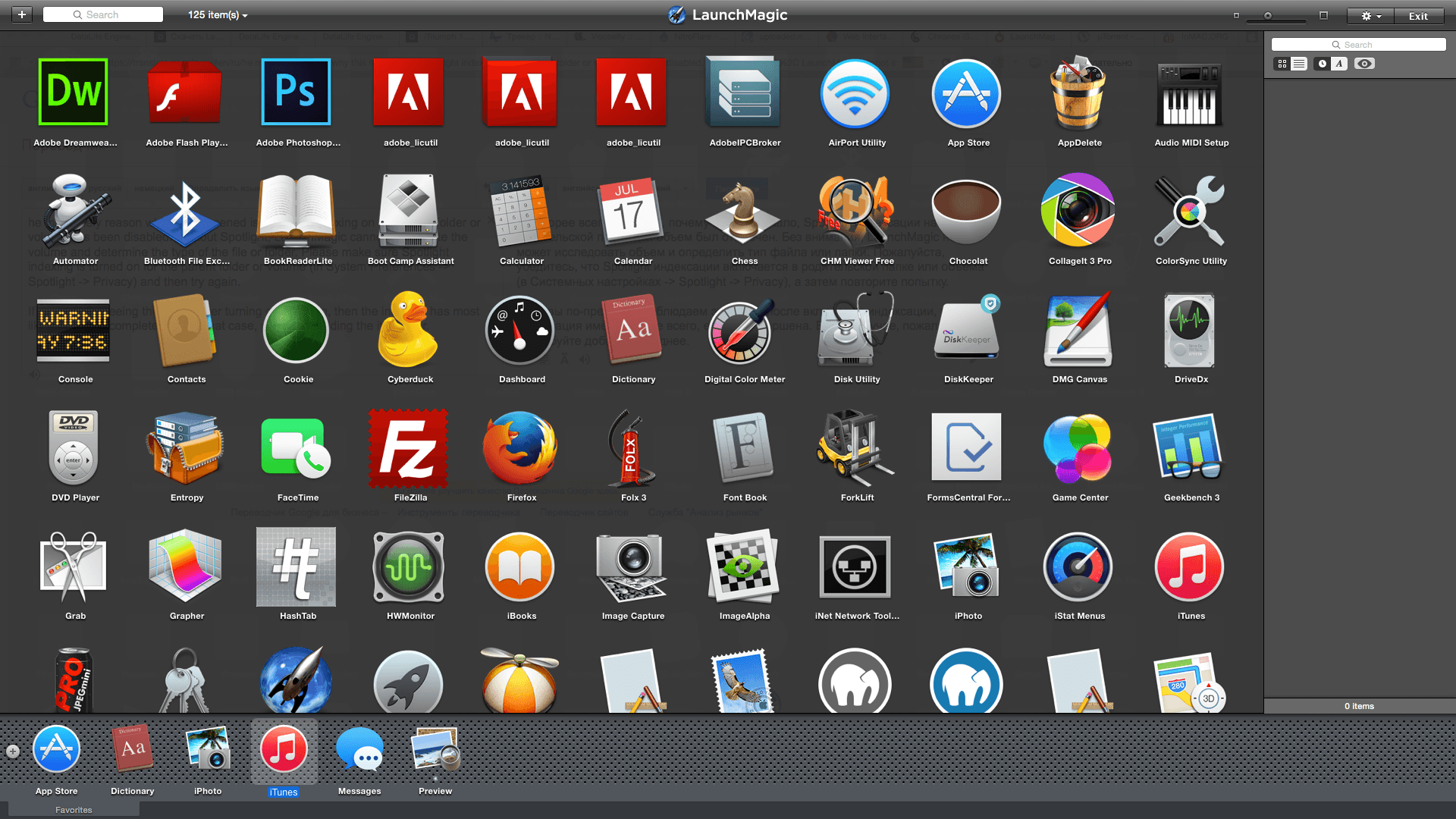Open the Dashboard app
Viewport: 1456px width, 819px height.
coord(519,329)
